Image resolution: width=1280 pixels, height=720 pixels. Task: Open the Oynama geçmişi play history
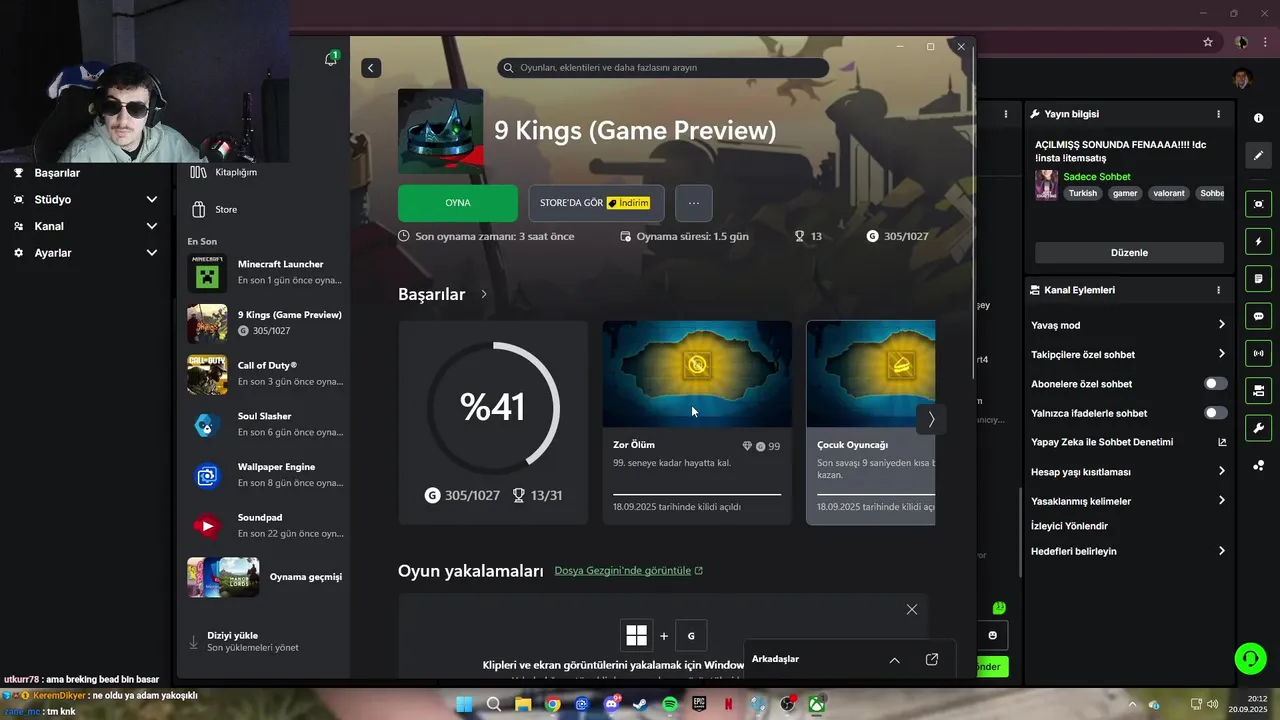pos(266,577)
